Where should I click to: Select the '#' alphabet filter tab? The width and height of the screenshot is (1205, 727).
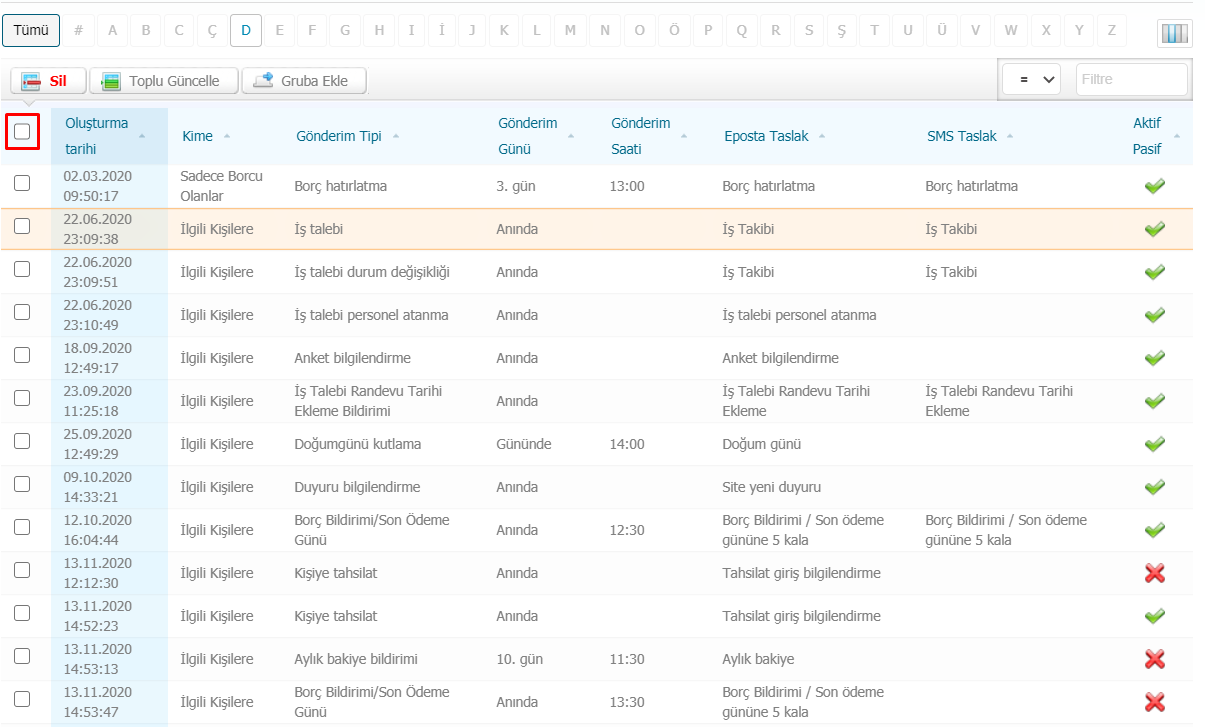(x=78, y=31)
